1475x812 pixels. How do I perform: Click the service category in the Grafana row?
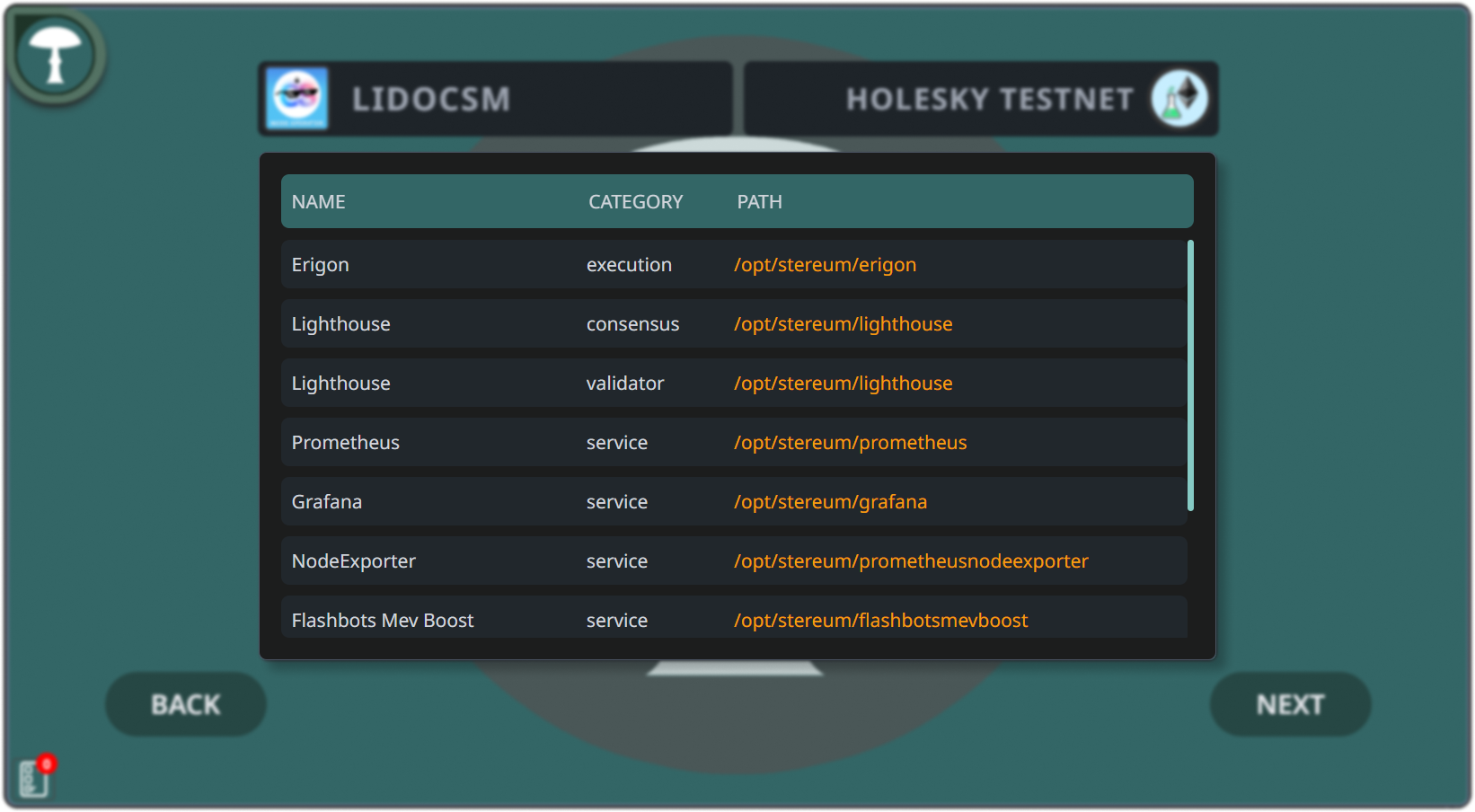click(617, 502)
